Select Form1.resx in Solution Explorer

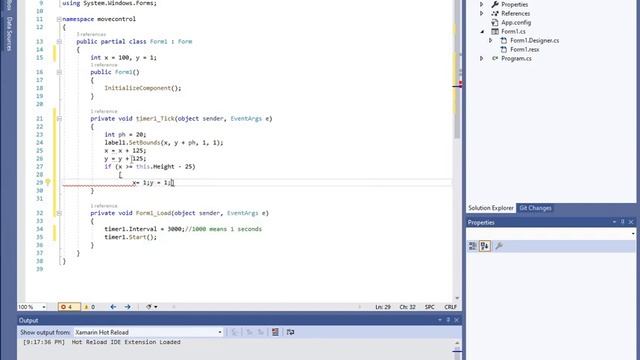[x=524, y=49]
